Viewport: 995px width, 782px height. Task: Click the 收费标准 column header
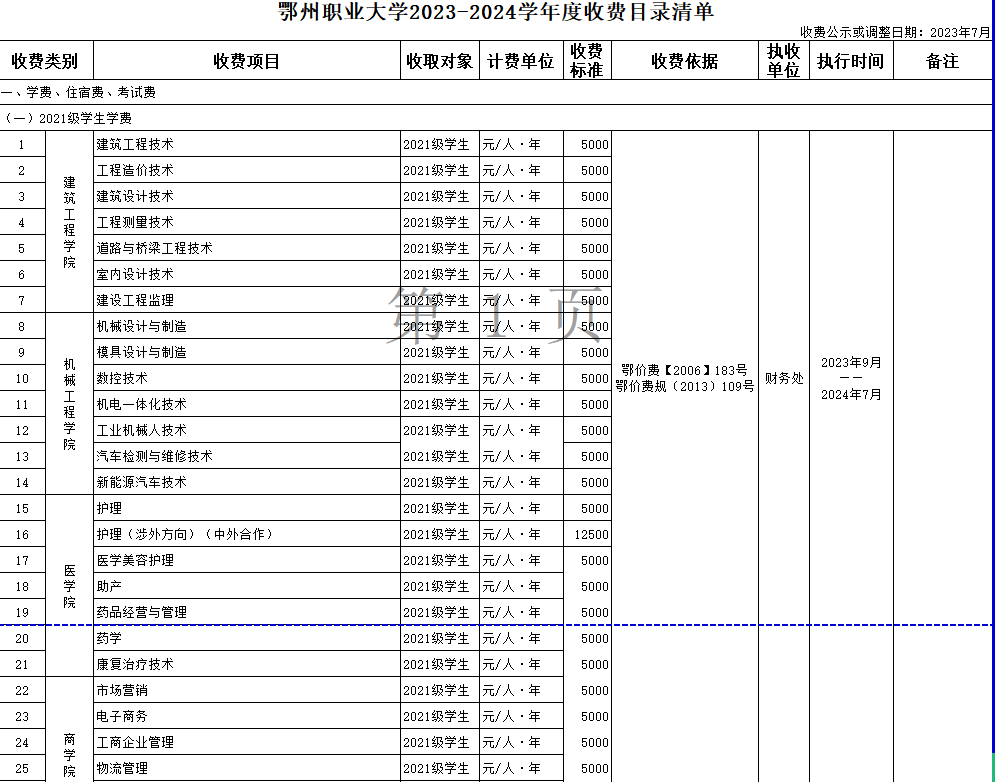point(586,61)
